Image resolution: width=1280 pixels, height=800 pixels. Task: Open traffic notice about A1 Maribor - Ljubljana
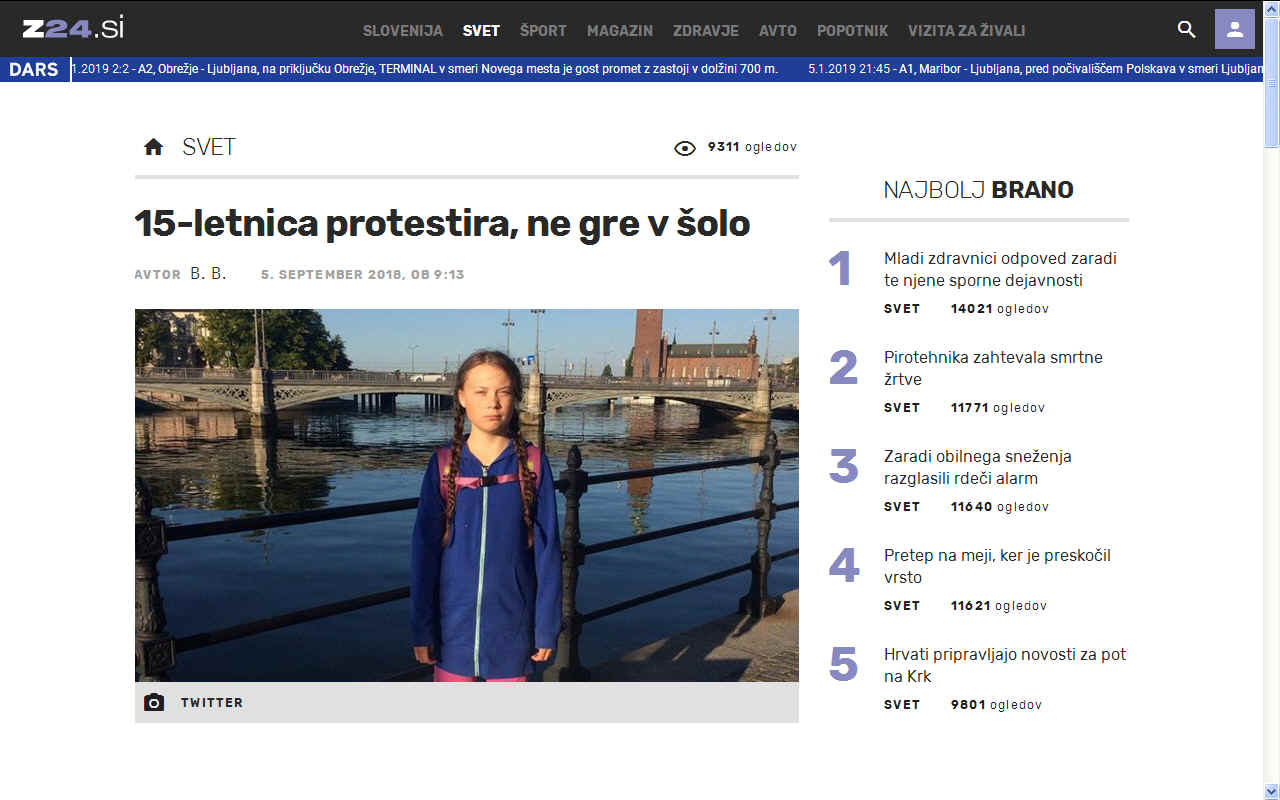click(1035, 69)
